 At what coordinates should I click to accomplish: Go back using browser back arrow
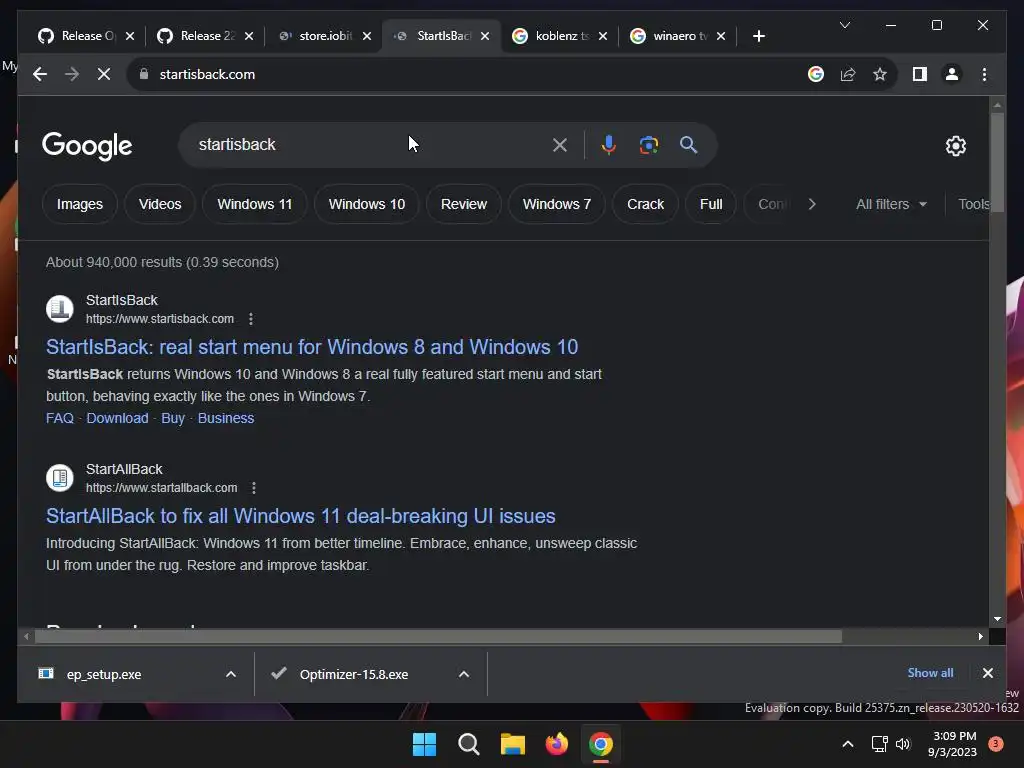click(x=40, y=74)
